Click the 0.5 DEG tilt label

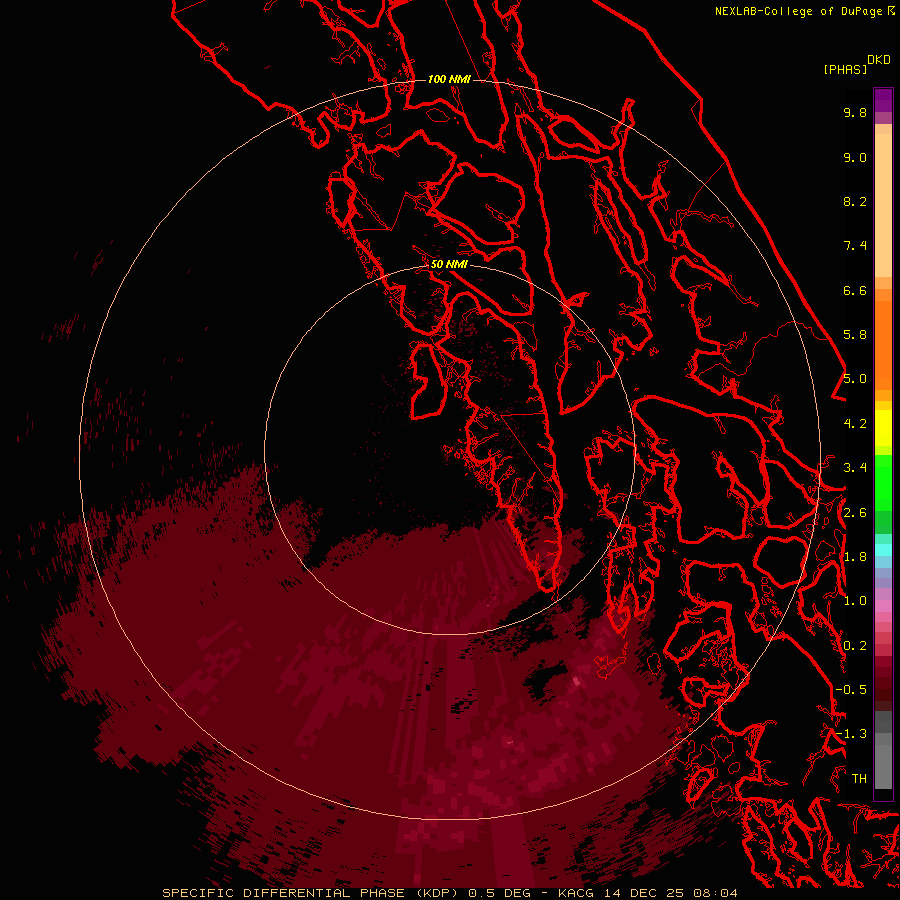click(x=499, y=893)
